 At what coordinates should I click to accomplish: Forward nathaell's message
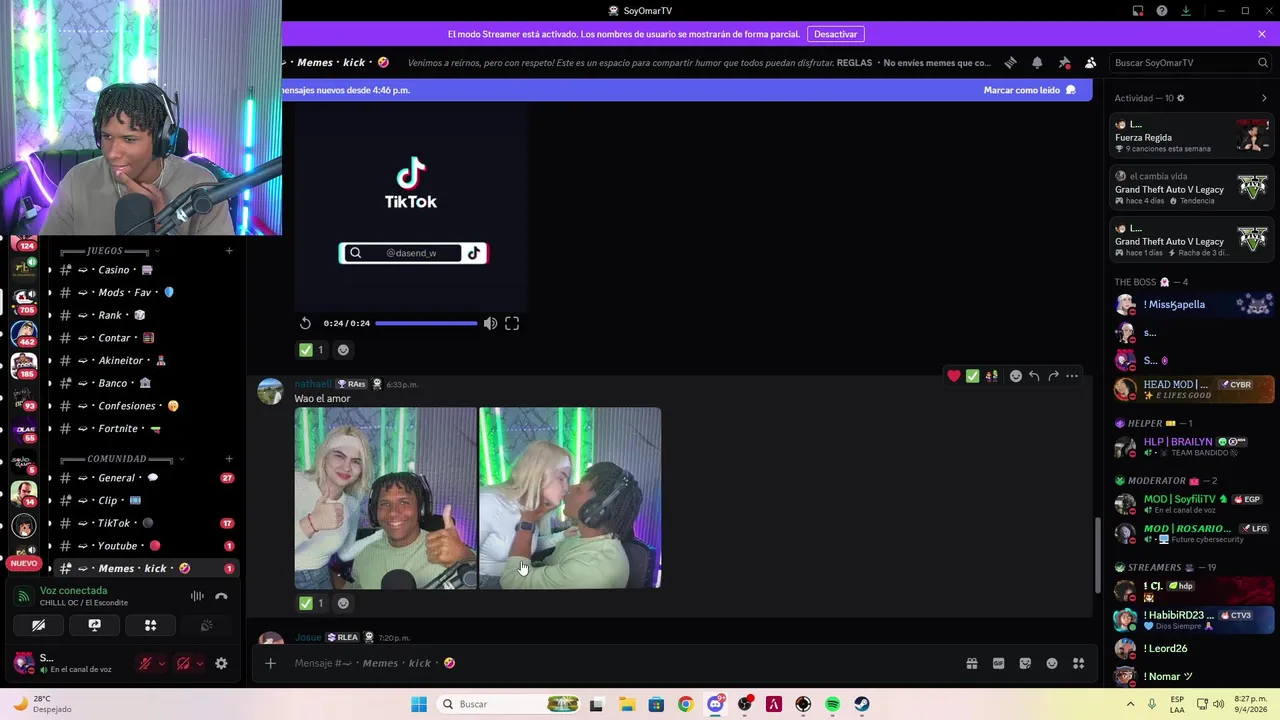[1053, 376]
